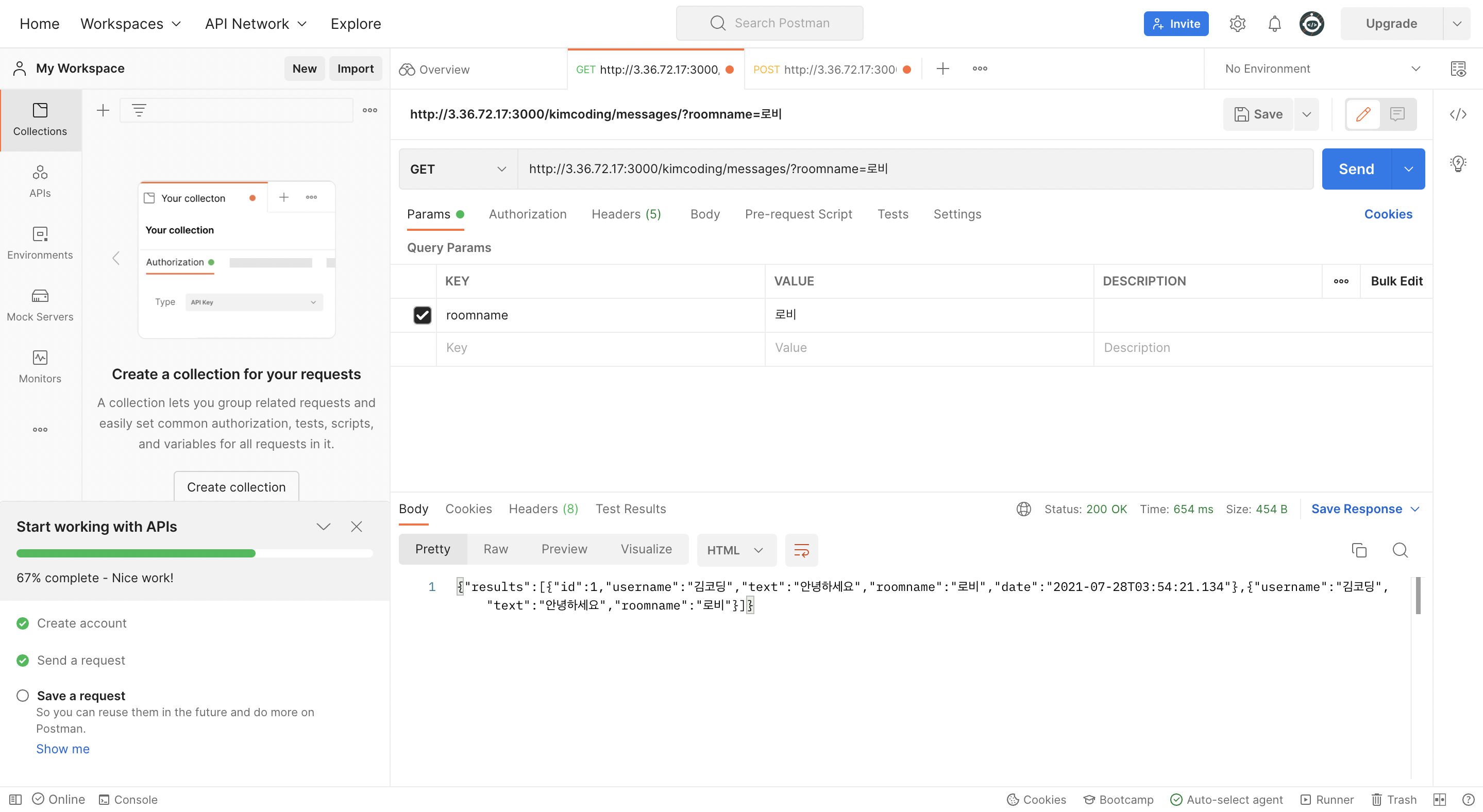Click the blue Send button
Viewport: 1483px width, 812px height.
click(1356, 169)
